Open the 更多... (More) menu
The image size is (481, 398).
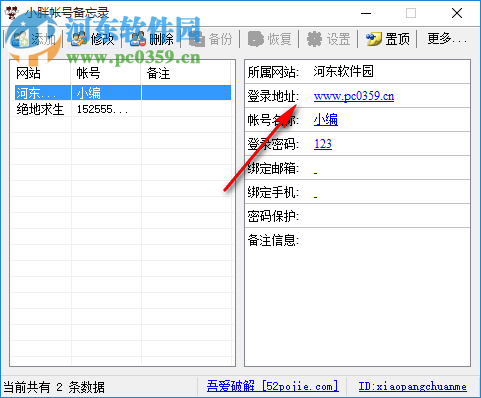(x=447, y=39)
